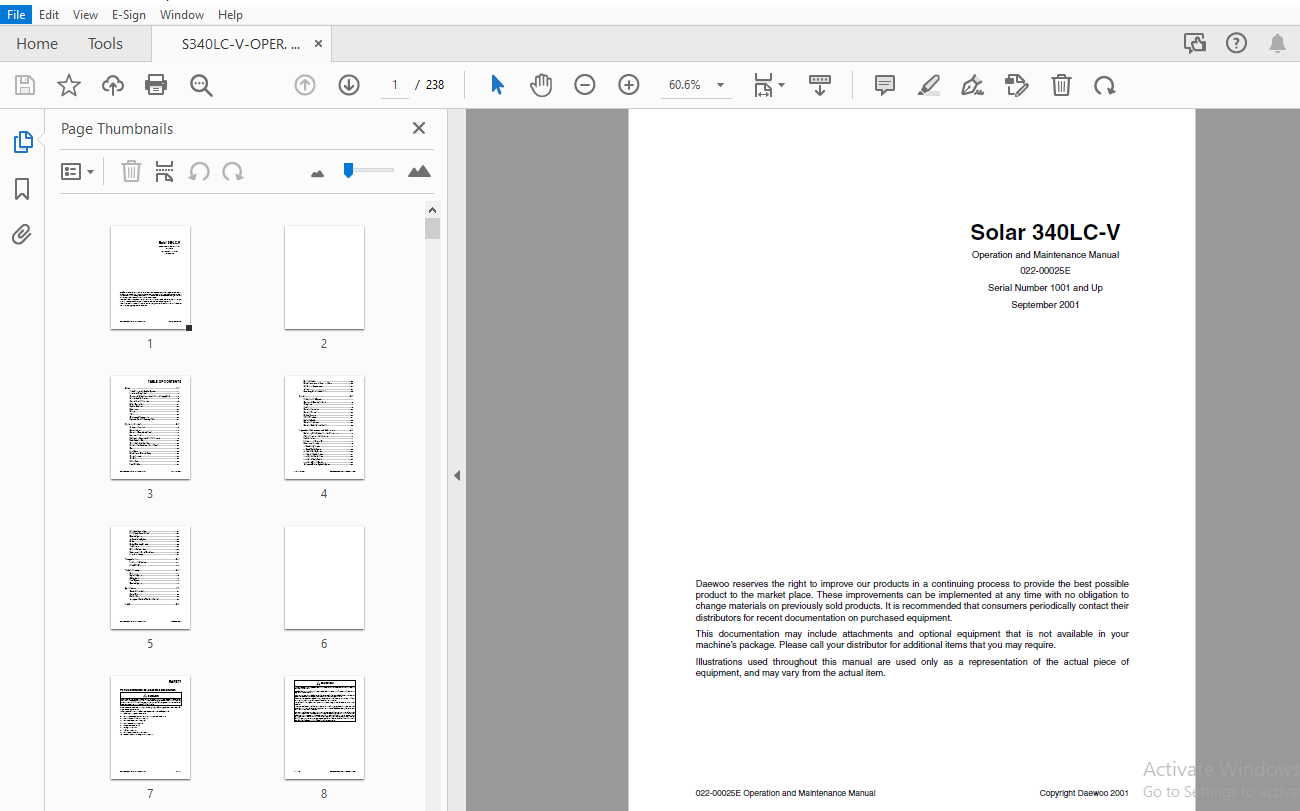Select page 3 table of contents thumbnail
Image resolution: width=1300 pixels, height=811 pixels.
point(150,427)
